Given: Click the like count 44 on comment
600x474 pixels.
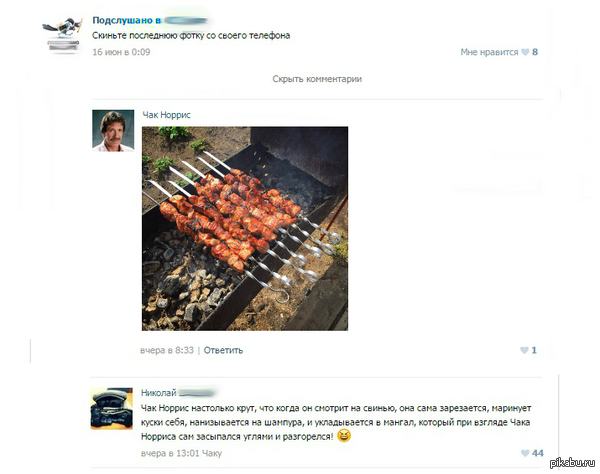Looking at the screenshot, I should pos(538,453).
